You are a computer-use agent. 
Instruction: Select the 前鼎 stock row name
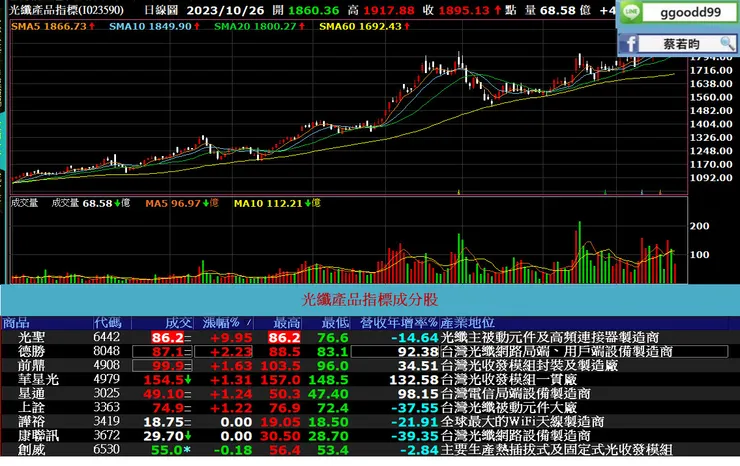click(x=31, y=365)
